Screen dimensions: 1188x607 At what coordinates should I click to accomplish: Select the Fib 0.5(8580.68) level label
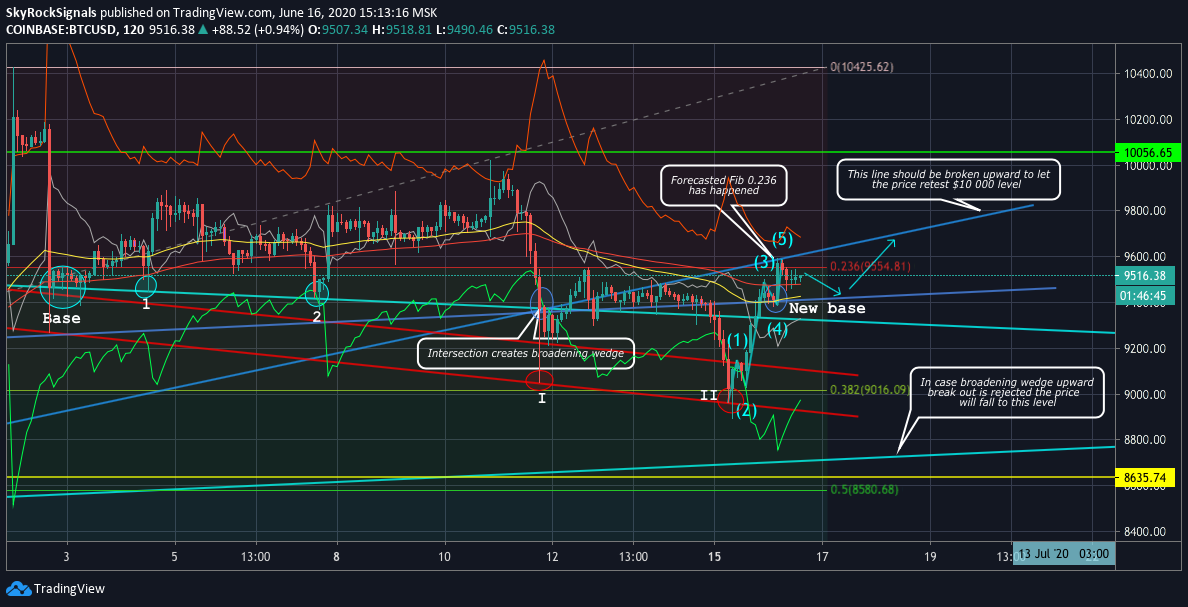point(864,490)
